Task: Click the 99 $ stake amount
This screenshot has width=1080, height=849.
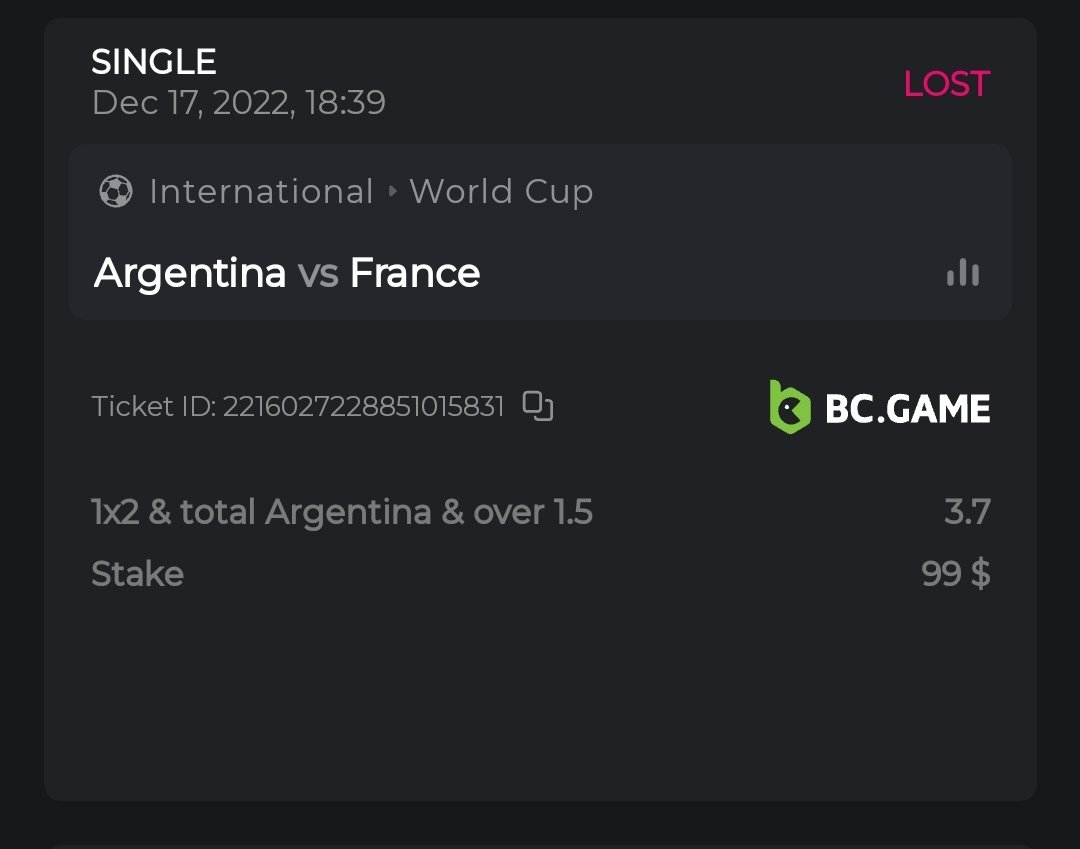Action: pos(956,574)
